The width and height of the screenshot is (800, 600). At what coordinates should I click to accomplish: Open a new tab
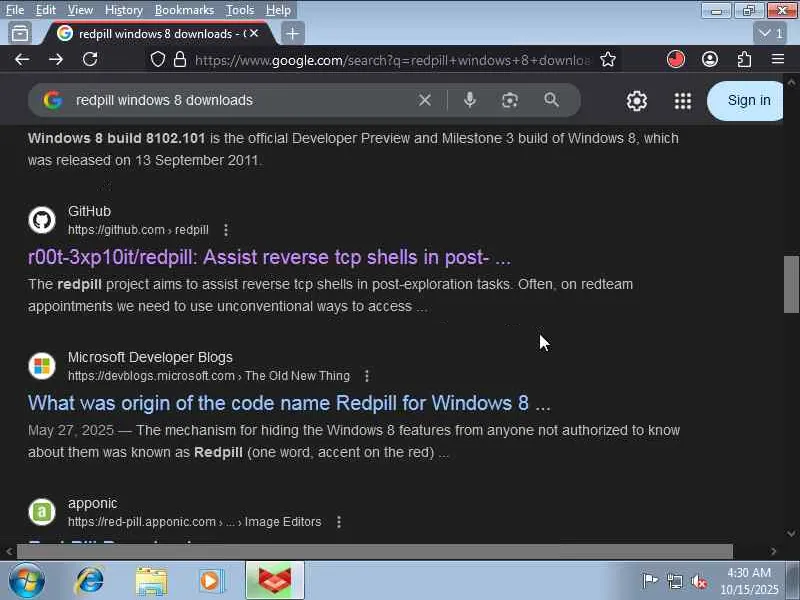coord(292,34)
